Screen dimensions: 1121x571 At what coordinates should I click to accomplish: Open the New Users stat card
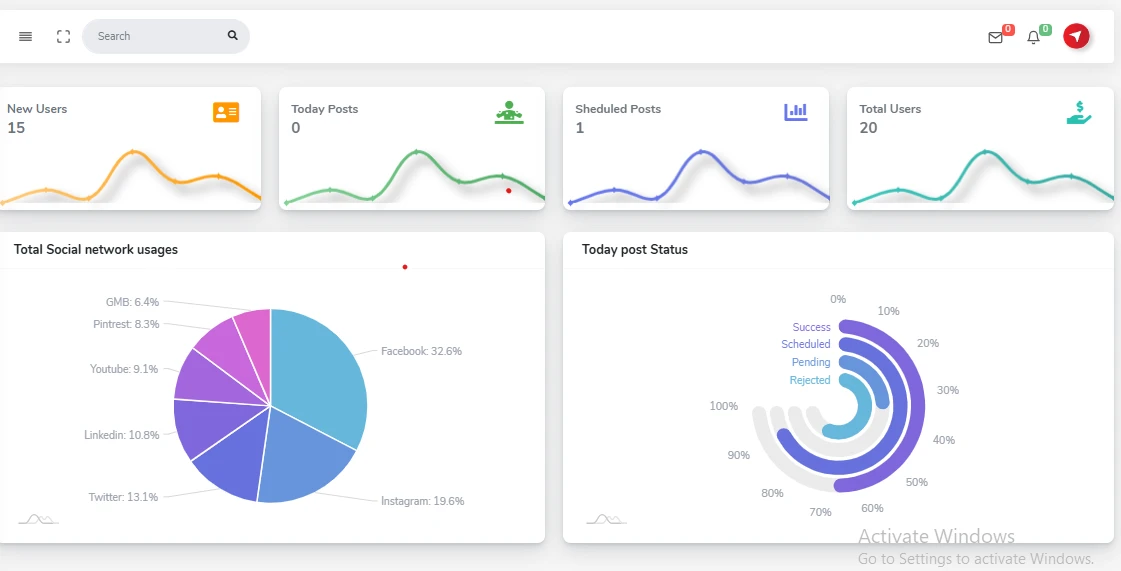coord(130,148)
